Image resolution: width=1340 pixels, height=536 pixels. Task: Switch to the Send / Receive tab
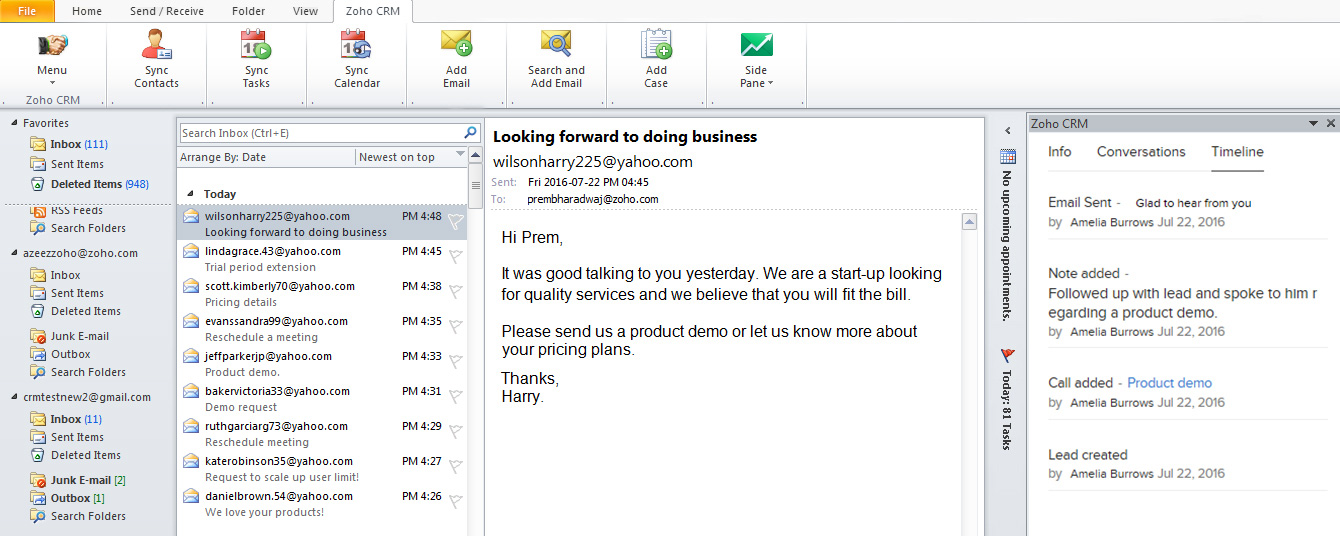[x=166, y=12]
